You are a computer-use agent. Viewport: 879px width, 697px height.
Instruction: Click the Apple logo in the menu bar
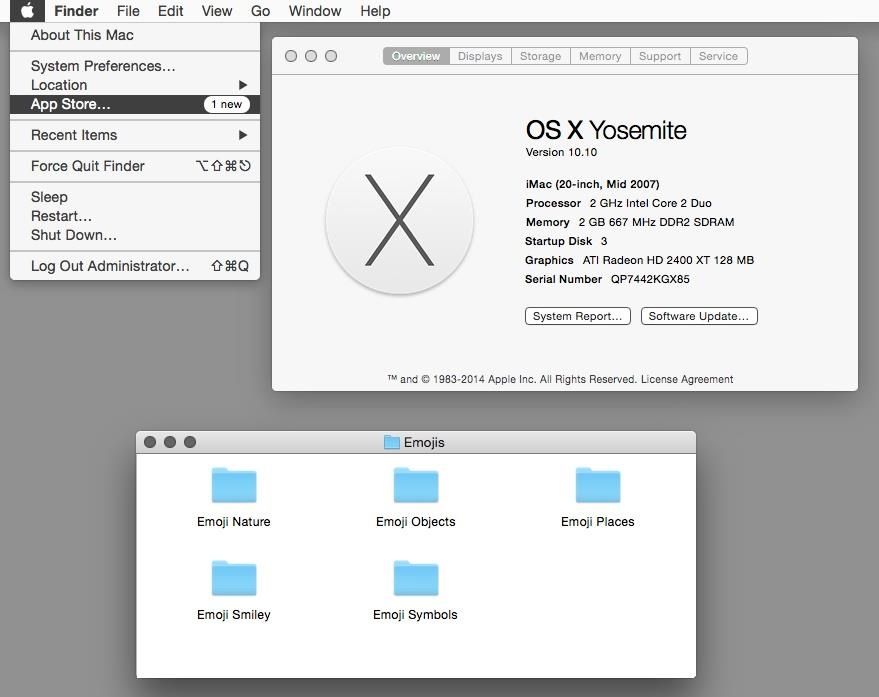[25, 11]
